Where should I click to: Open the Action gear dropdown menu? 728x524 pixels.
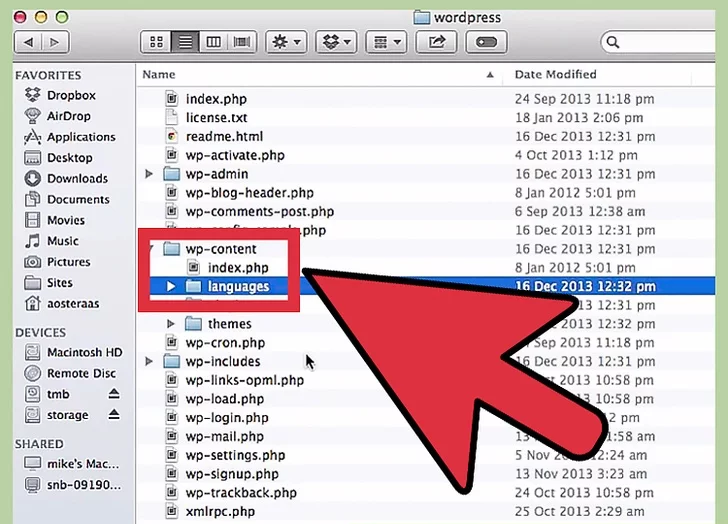286,42
